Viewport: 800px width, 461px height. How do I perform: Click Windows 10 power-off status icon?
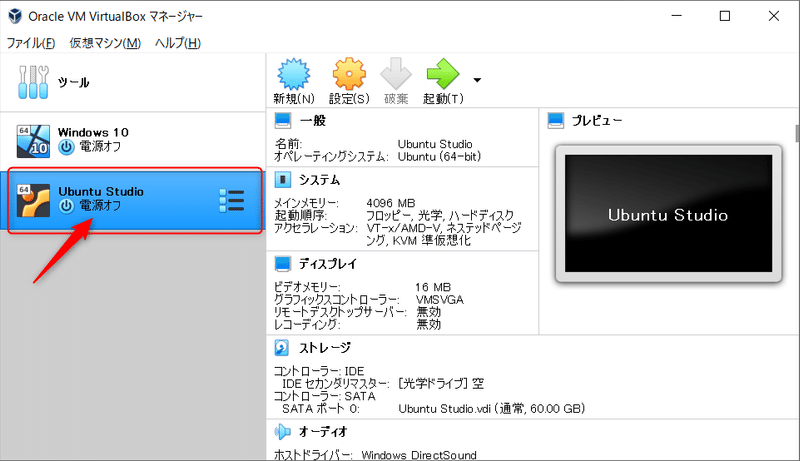[x=66, y=147]
